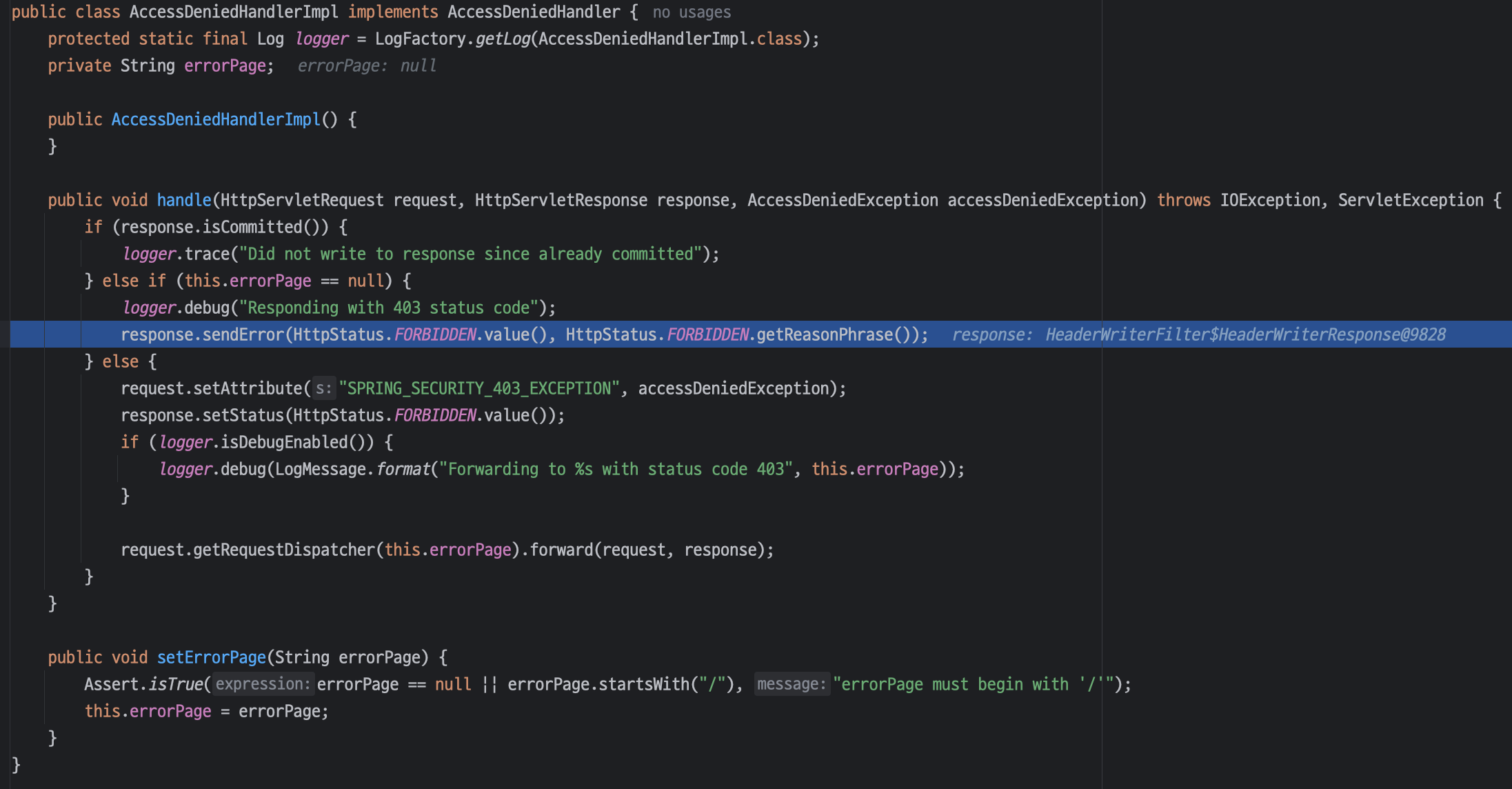Click the 'message:' parameter hint
The image size is (1512, 789).
(791, 684)
